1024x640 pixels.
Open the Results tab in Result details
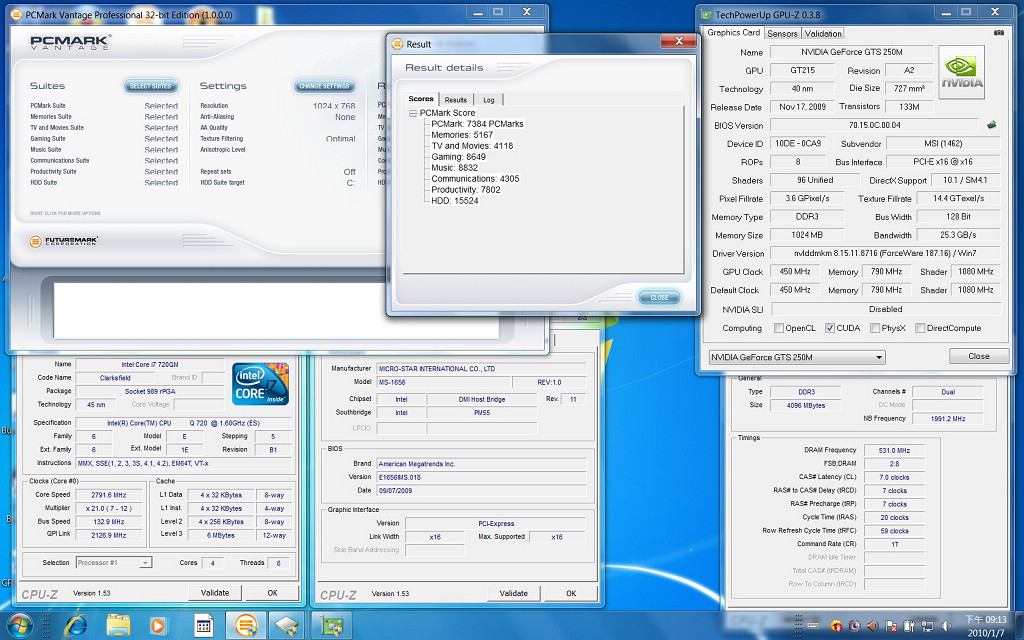(456, 100)
